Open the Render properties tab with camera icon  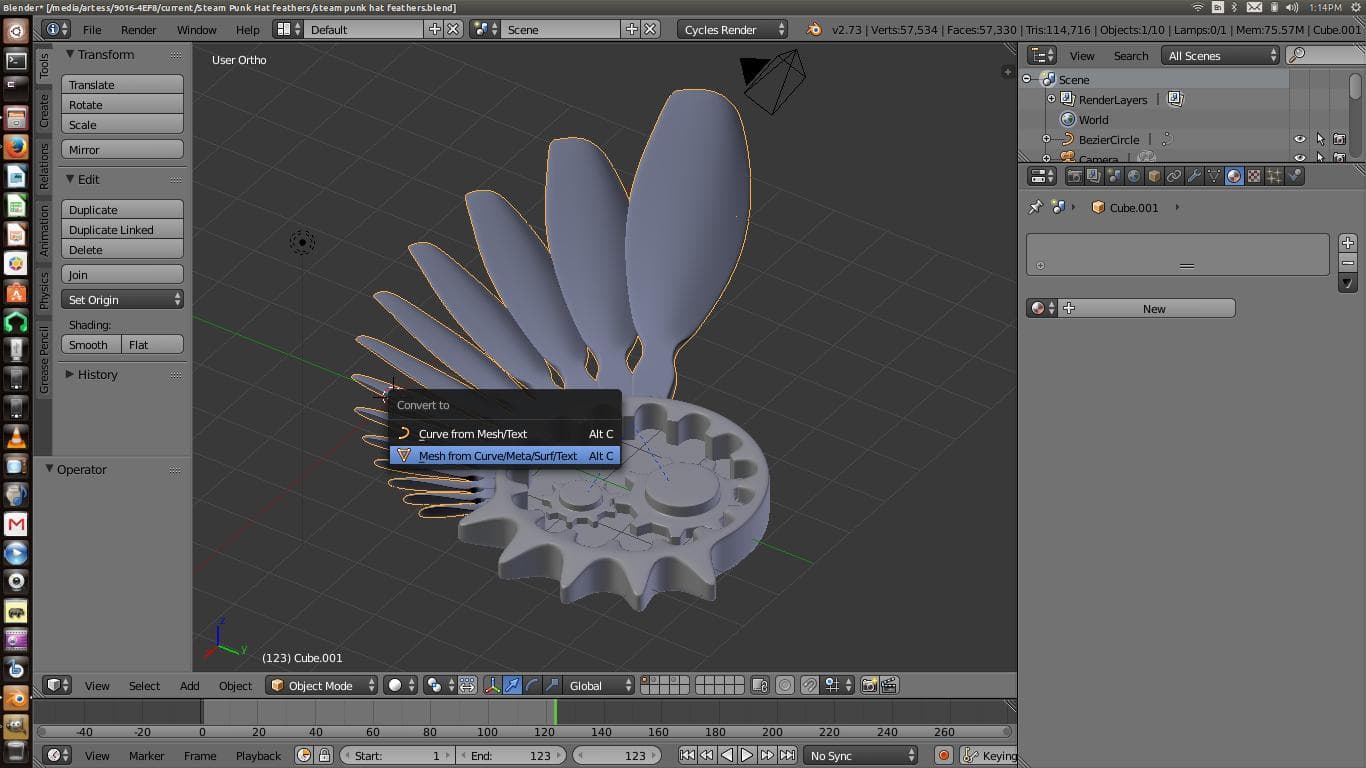1076,176
